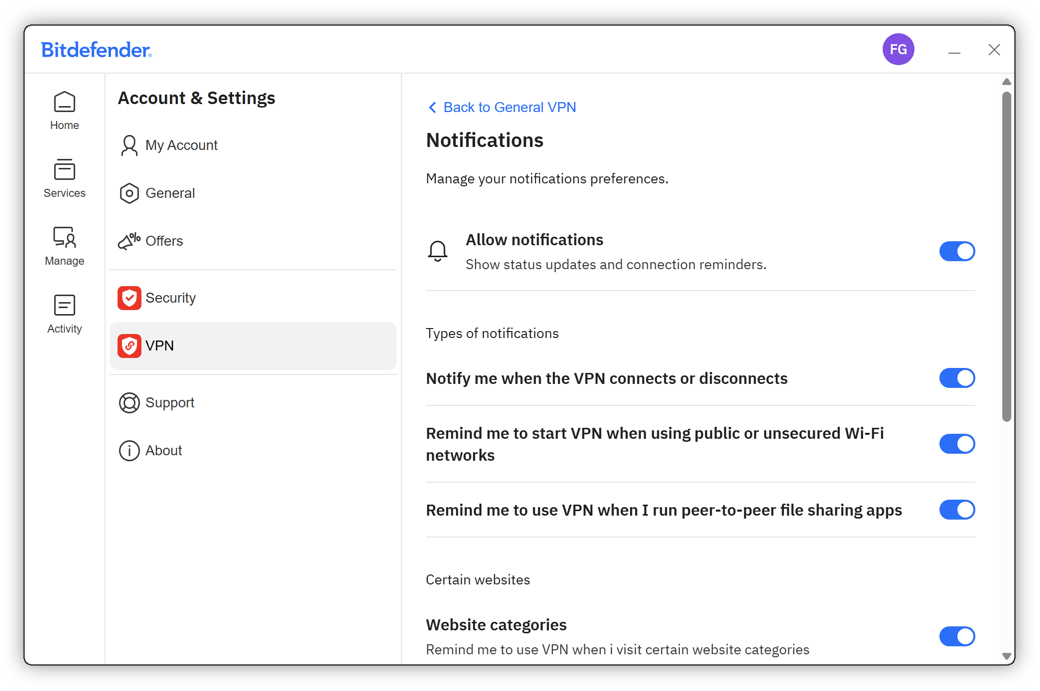Toggle Website categories reminder switch

pyautogui.click(x=957, y=636)
